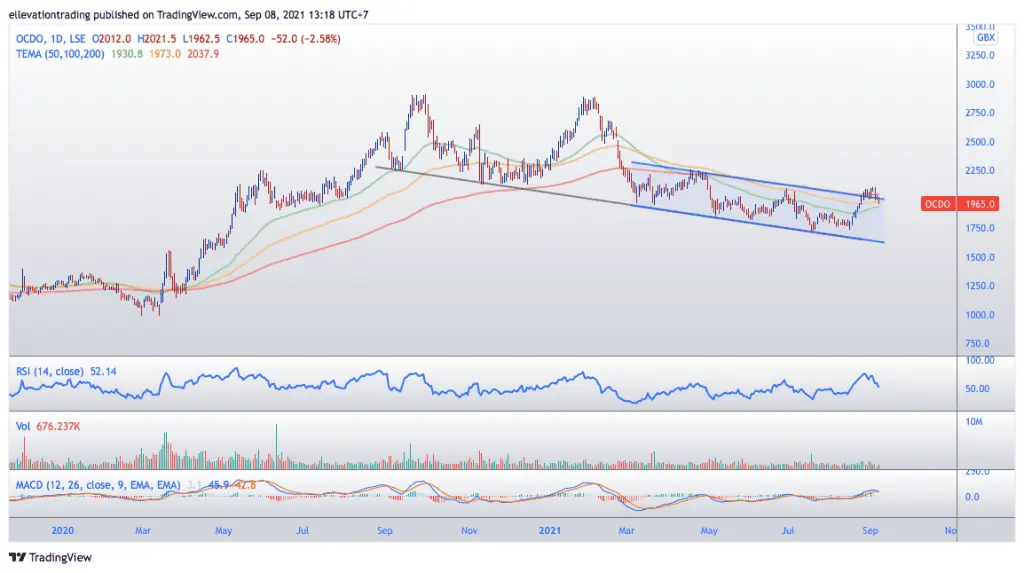Viewport: 1024px width, 573px height.
Task: Click the volume value 676.237K
Action: click(x=58, y=426)
